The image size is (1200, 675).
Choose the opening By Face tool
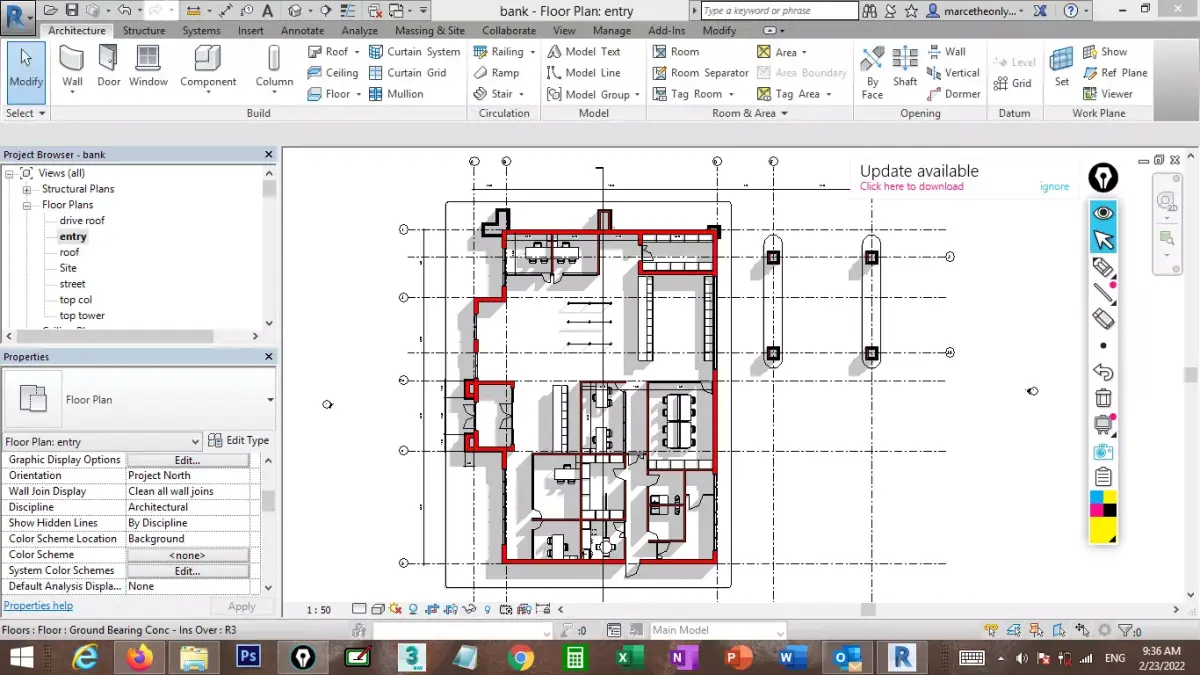[873, 71]
